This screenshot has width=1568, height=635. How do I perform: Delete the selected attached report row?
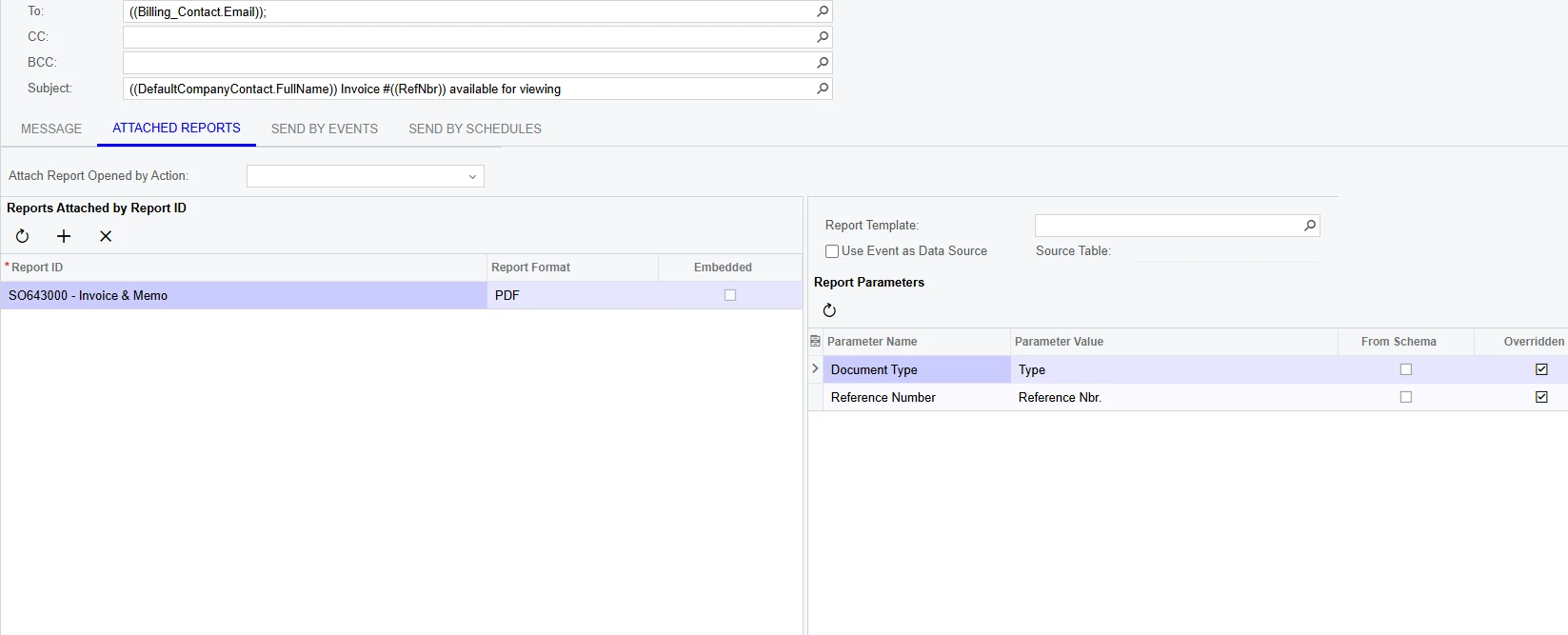pyautogui.click(x=106, y=236)
